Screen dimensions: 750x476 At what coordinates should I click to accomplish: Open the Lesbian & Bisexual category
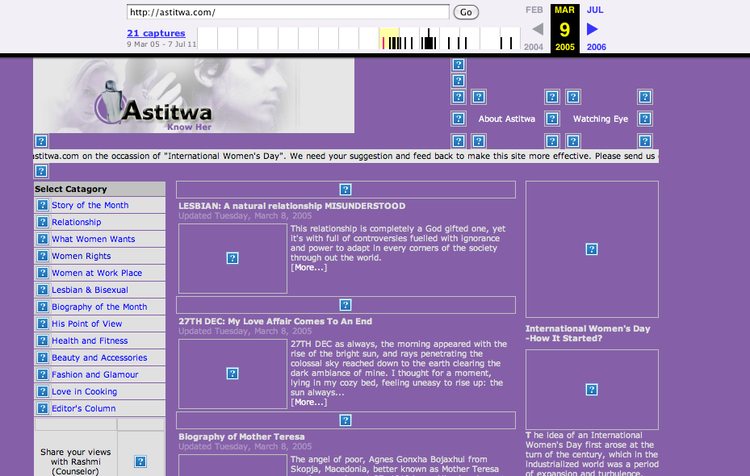point(90,290)
